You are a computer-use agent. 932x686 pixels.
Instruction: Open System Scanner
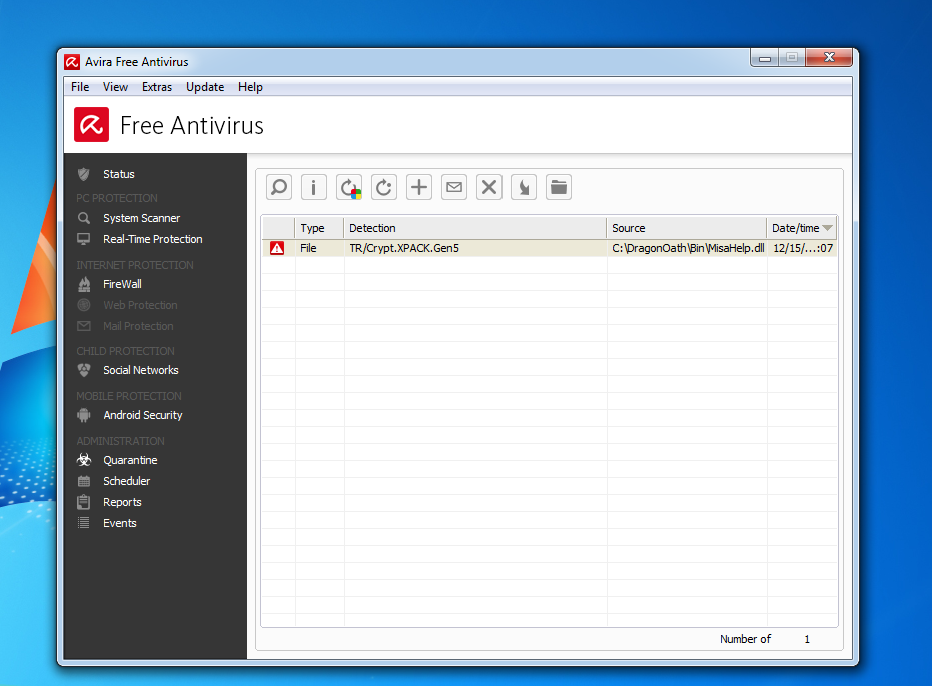tap(141, 218)
